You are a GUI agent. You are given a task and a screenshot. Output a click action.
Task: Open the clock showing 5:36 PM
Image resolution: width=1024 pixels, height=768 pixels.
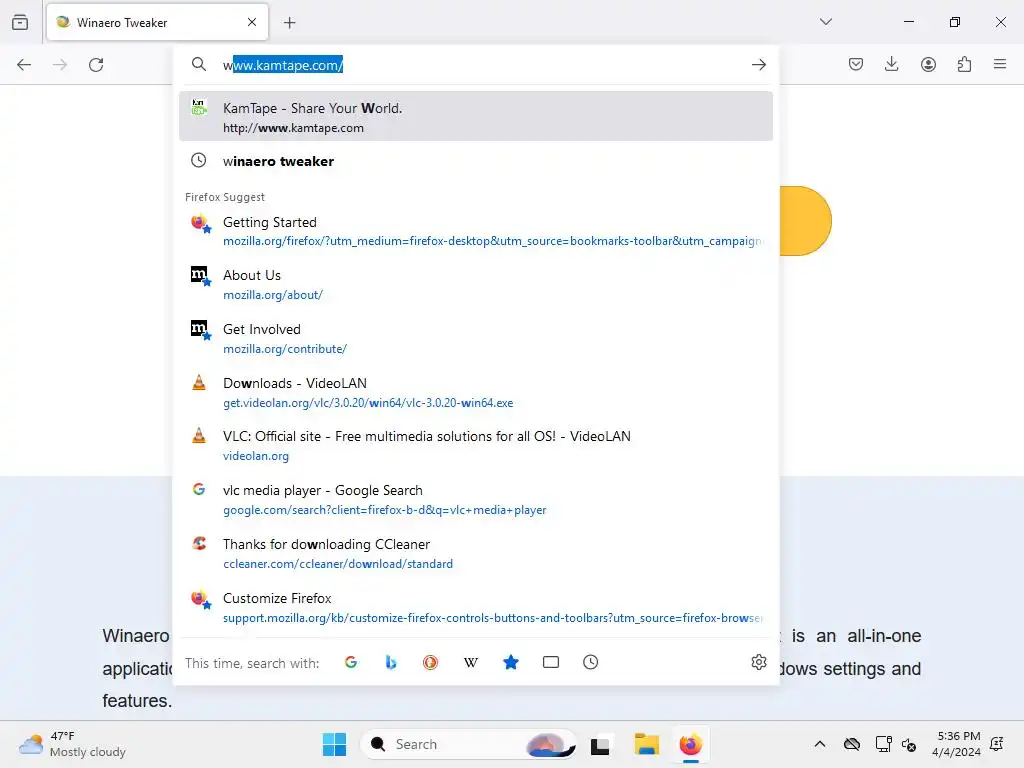pyautogui.click(x=956, y=744)
